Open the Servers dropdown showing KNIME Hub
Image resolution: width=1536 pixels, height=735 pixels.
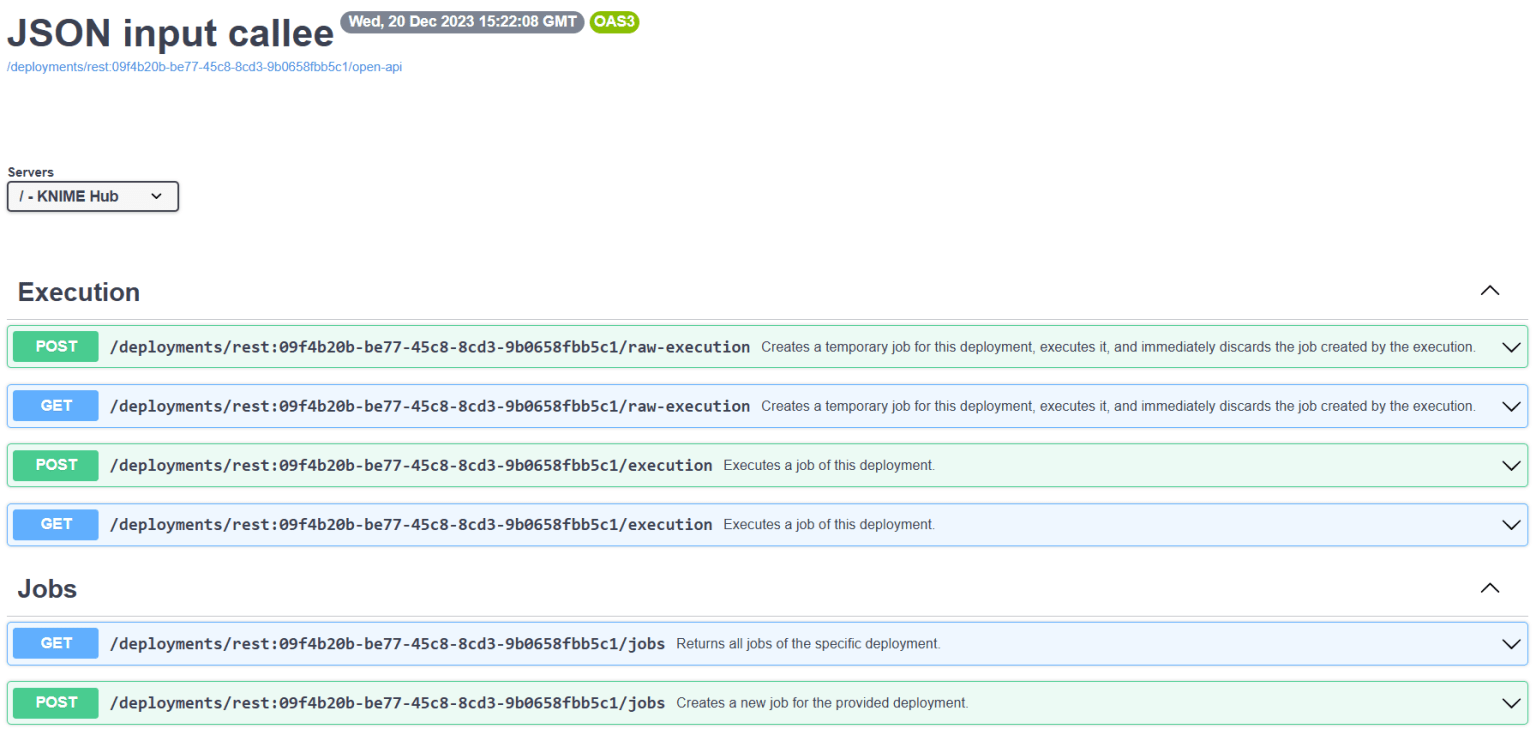pos(93,196)
